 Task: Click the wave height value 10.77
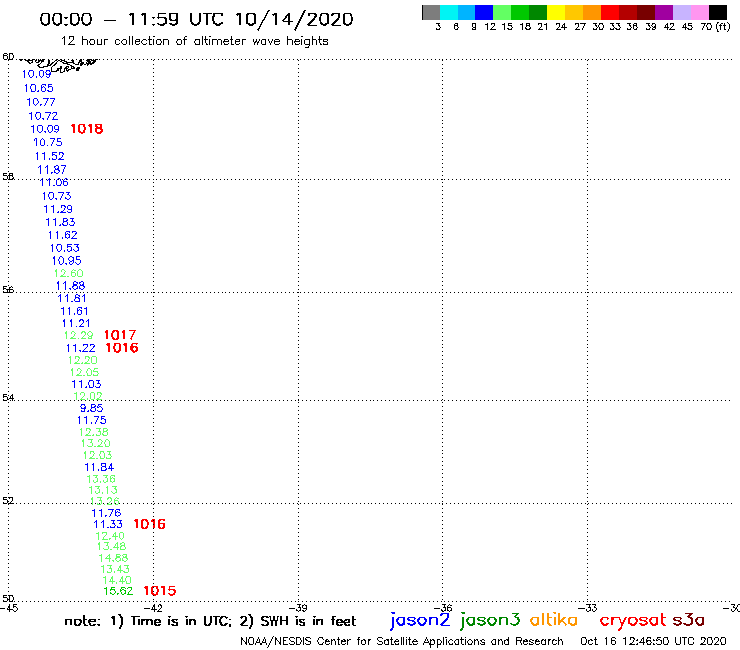tap(41, 102)
